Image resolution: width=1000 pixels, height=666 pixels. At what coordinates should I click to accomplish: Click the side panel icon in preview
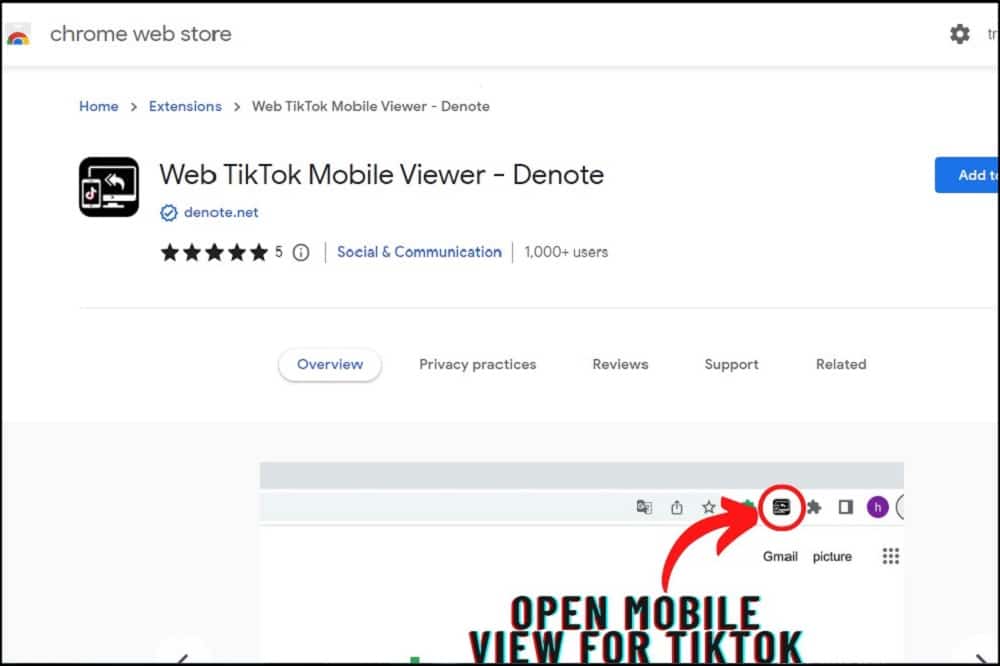click(846, 507)
